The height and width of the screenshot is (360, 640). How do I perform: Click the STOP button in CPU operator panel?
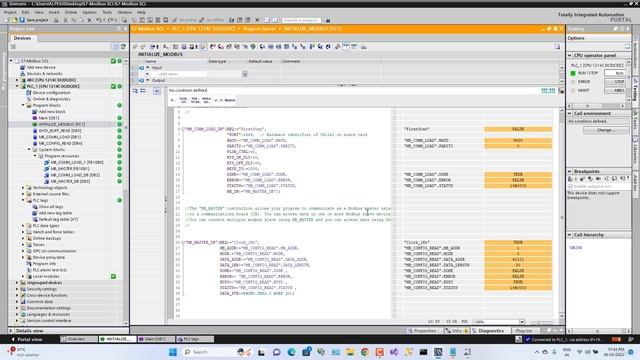615,82
